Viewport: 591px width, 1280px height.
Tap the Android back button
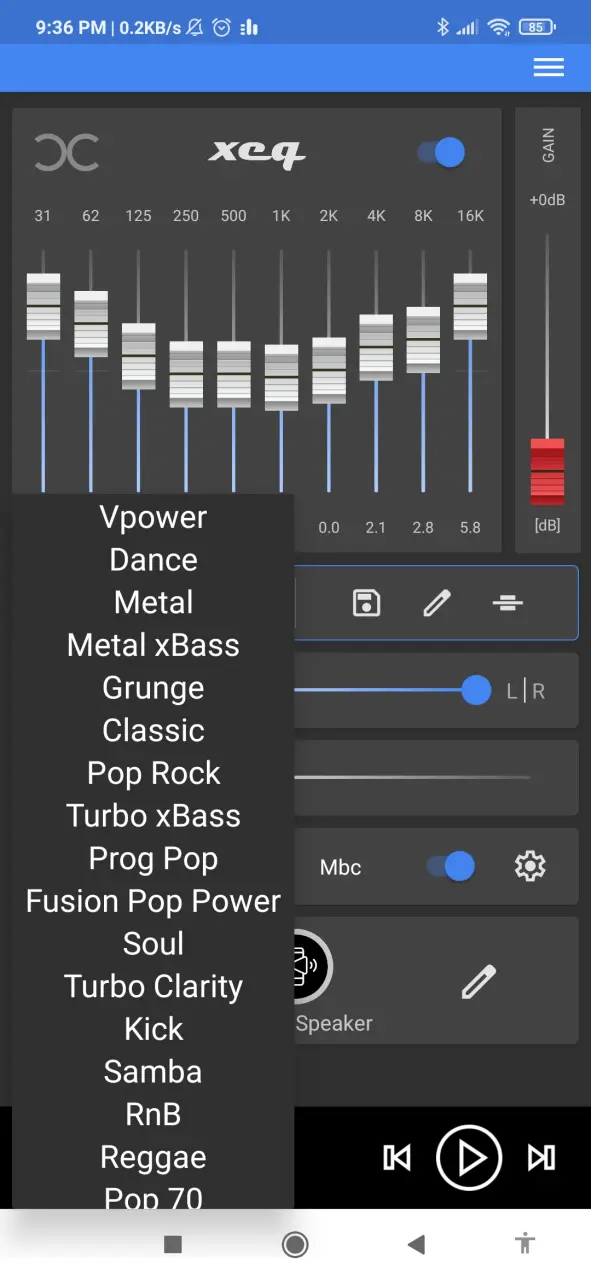(x=417, y=1244)
